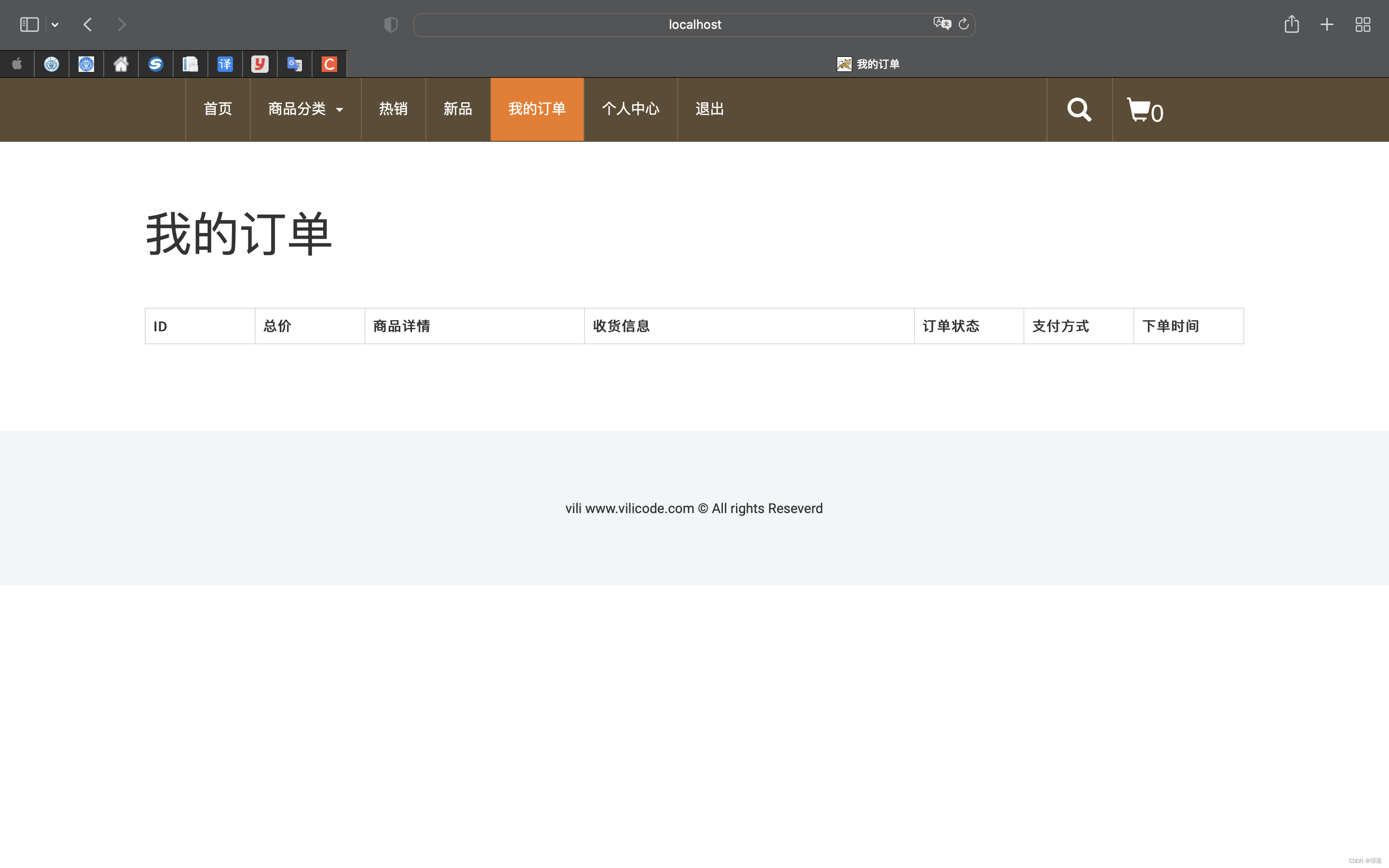The image size is (1389, 868).
Task: Go to 首页 in navigation
Action: 218,109
